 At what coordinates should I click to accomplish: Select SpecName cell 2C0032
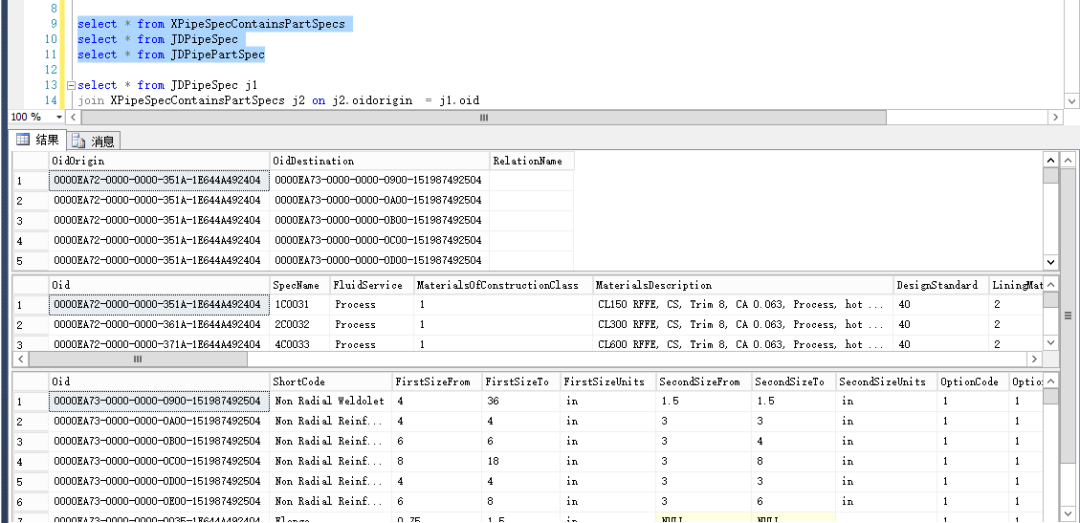300,324
